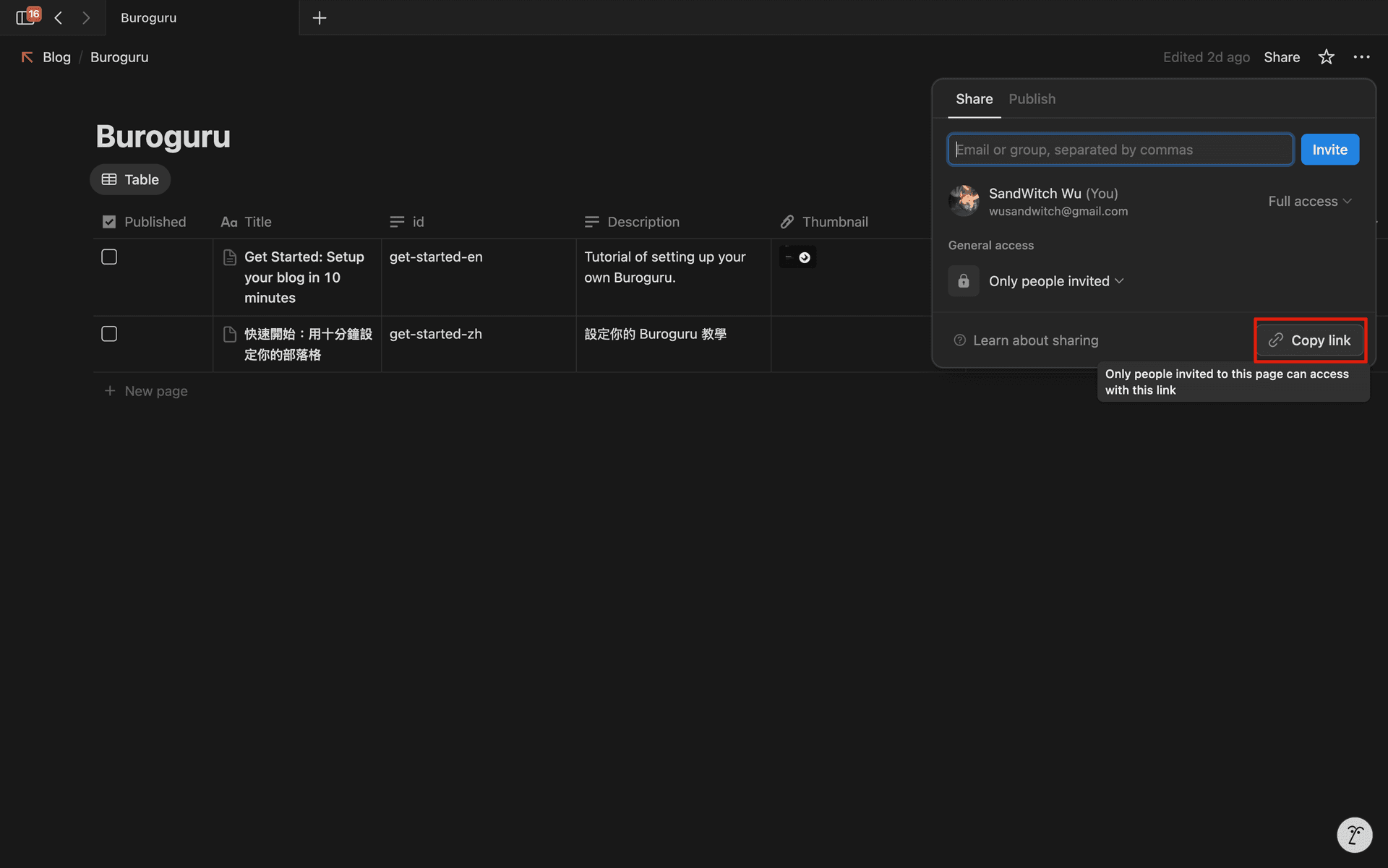Expand the Only people invited dropdown
This screenshot has width=1388, height=868.
click(1056, 281)
